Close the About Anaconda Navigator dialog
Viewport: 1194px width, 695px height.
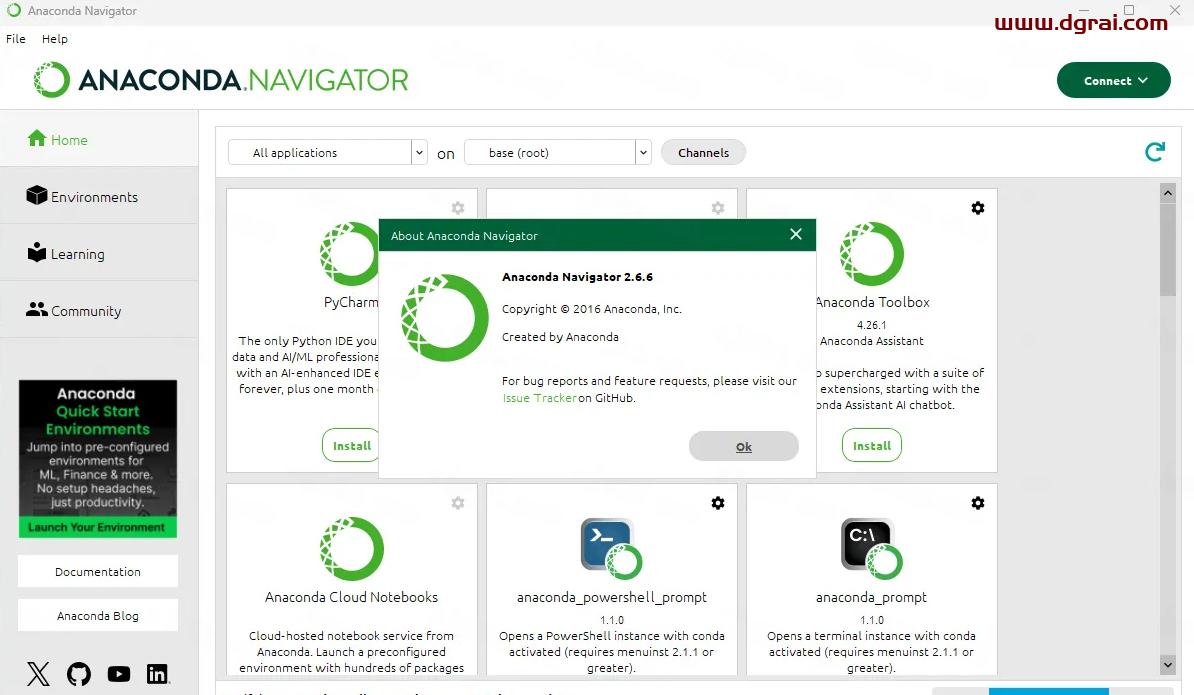[x=796, y=234]
